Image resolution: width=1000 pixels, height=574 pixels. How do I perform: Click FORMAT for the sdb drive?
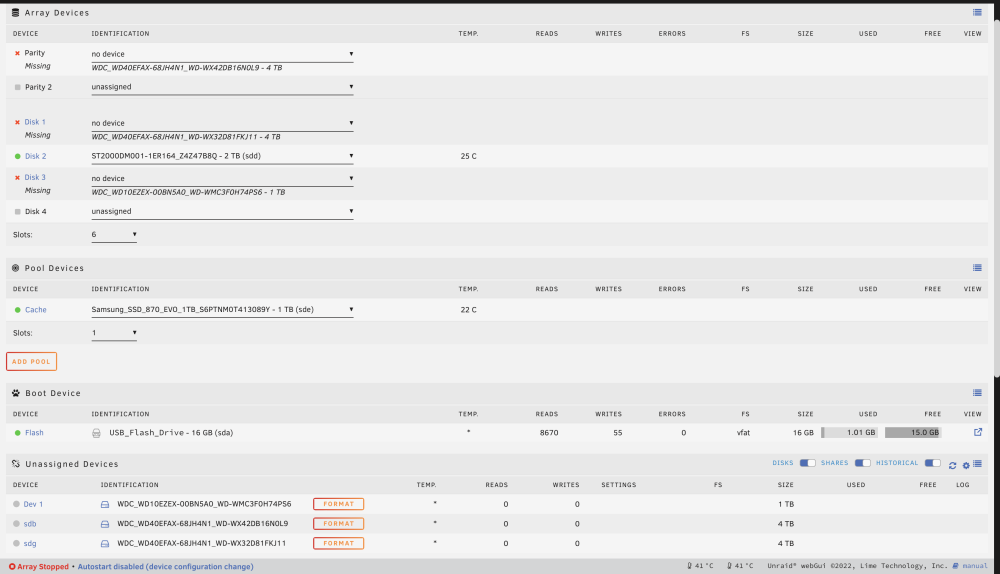pyautogui.click(x=339, y=524)
